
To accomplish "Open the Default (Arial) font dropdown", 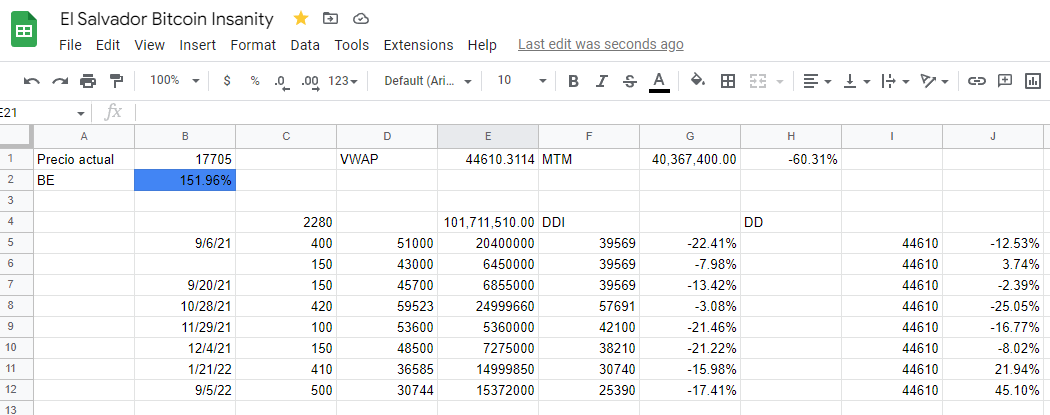I will [x=428, y=81].
